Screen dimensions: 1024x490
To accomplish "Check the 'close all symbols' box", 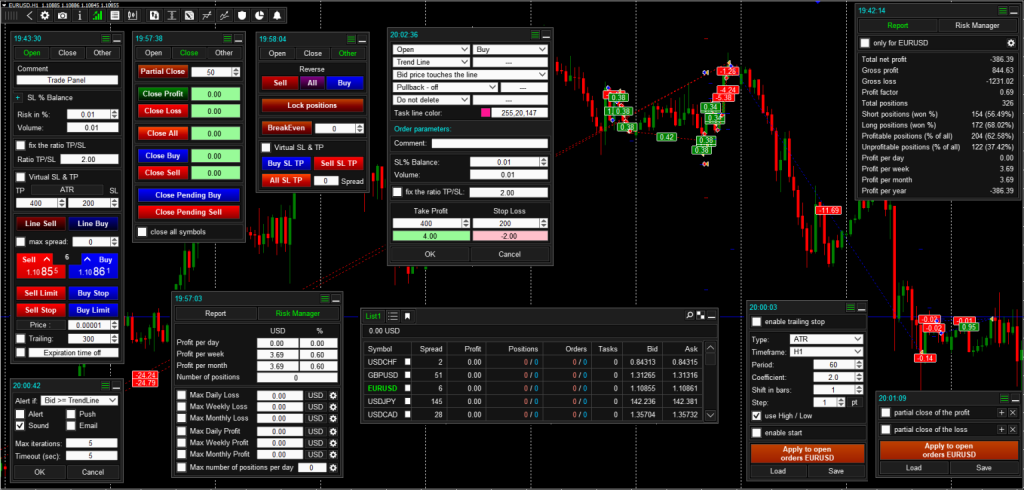I will (x=141, y=231).
